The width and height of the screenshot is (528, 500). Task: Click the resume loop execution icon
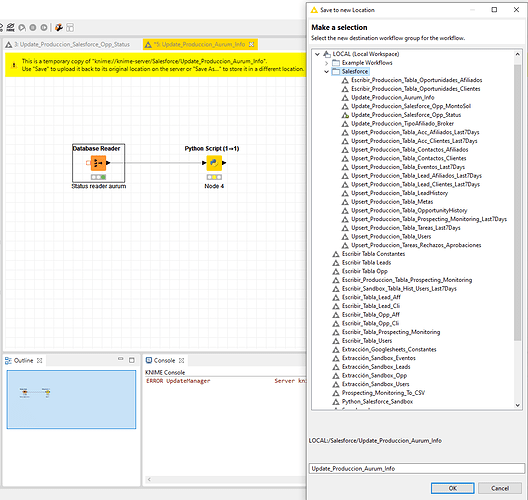pyautogui.click(x=44, y=28)
